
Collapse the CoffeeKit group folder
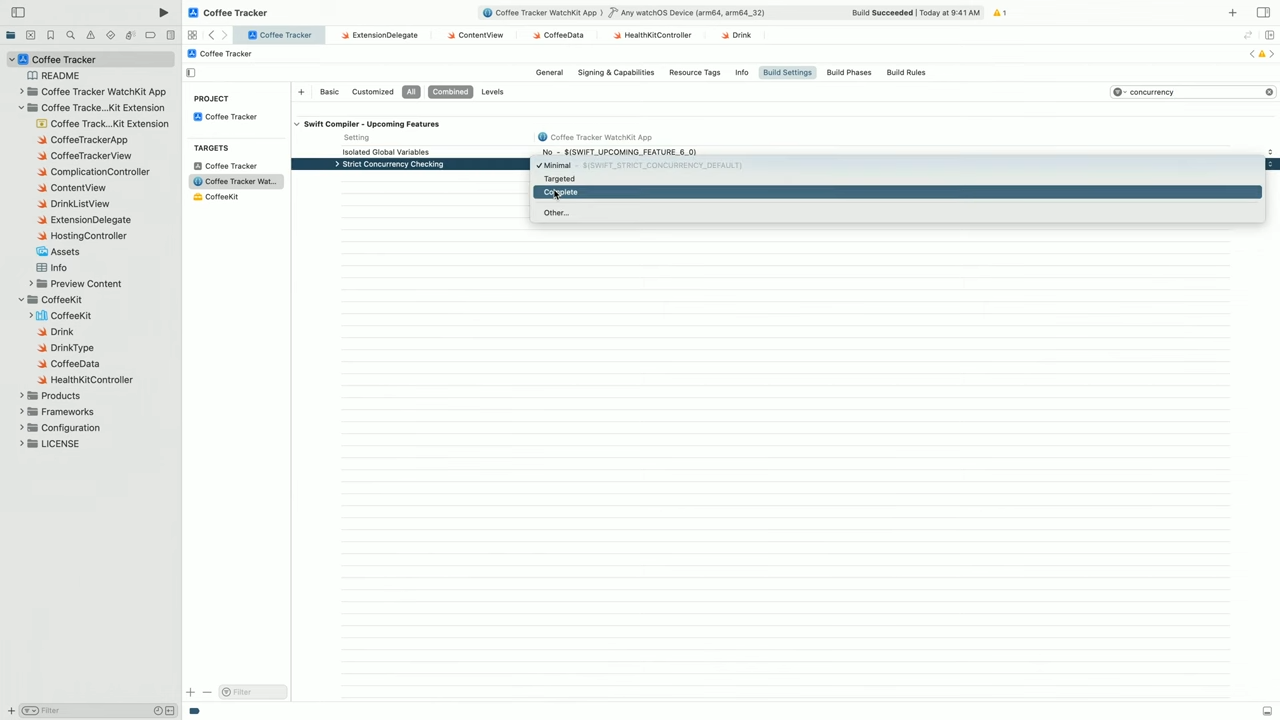click(21, 300)
